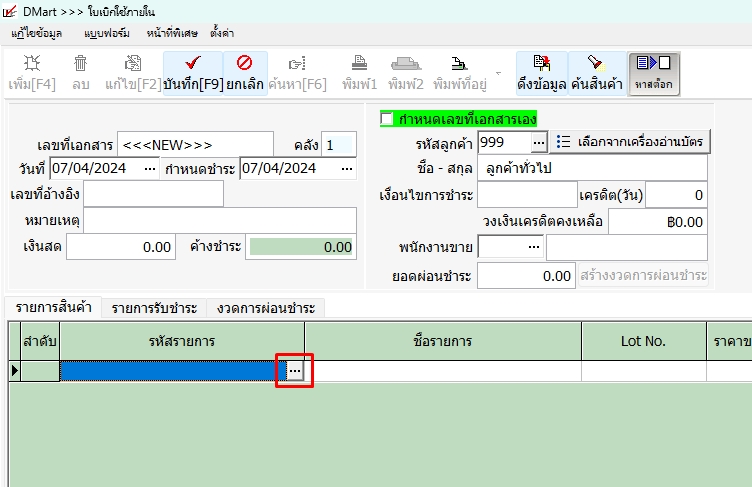
Task: Open the ตั้งค่า menu
Action: (x=222, y=33)
